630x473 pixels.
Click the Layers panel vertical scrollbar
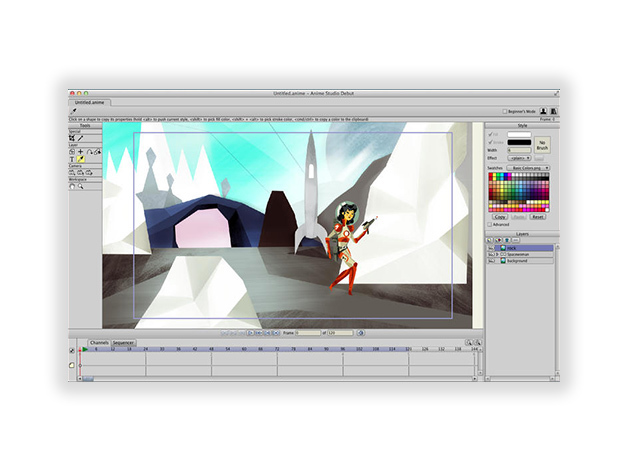[x=557, y=309]
